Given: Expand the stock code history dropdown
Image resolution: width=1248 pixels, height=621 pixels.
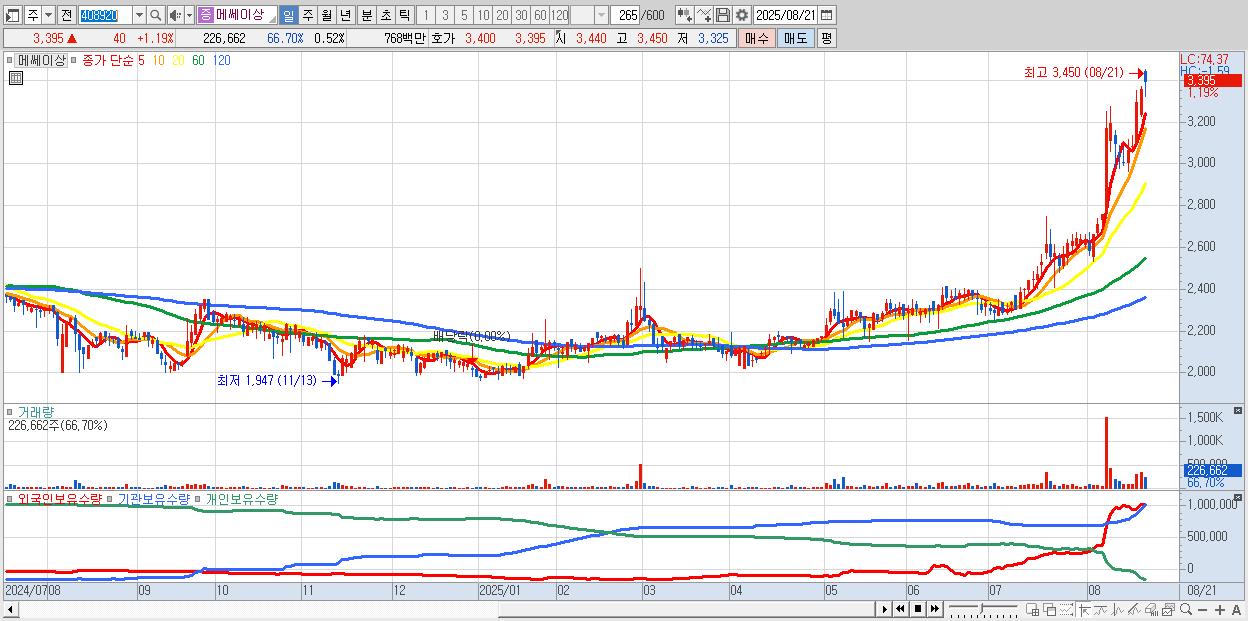Looking at the screenshot, I should point(139,15).
